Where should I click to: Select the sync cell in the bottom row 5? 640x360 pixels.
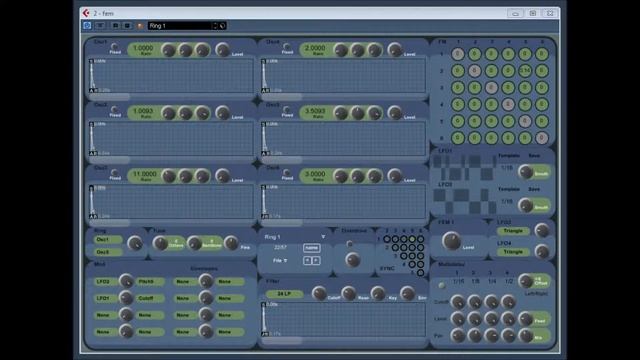click(420, 273)
